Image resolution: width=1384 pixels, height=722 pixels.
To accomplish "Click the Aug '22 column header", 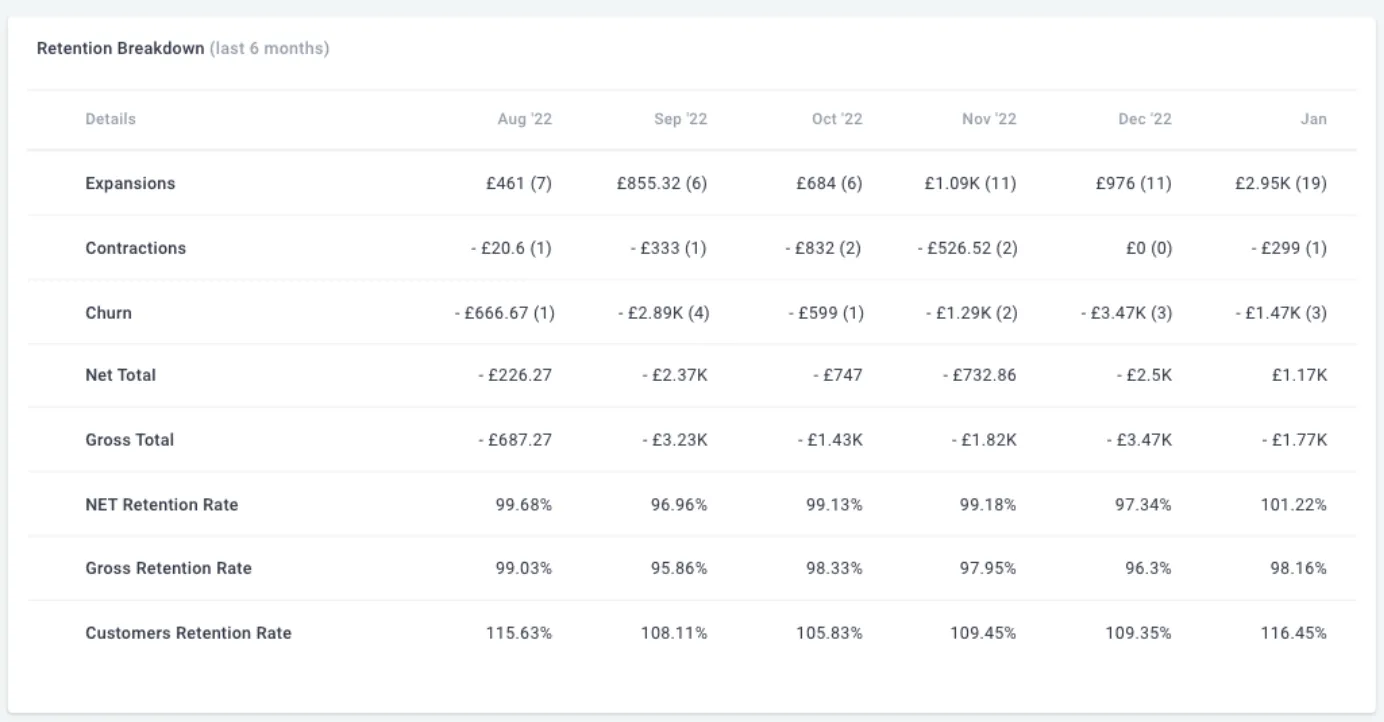I will click(x=525, y=119).
